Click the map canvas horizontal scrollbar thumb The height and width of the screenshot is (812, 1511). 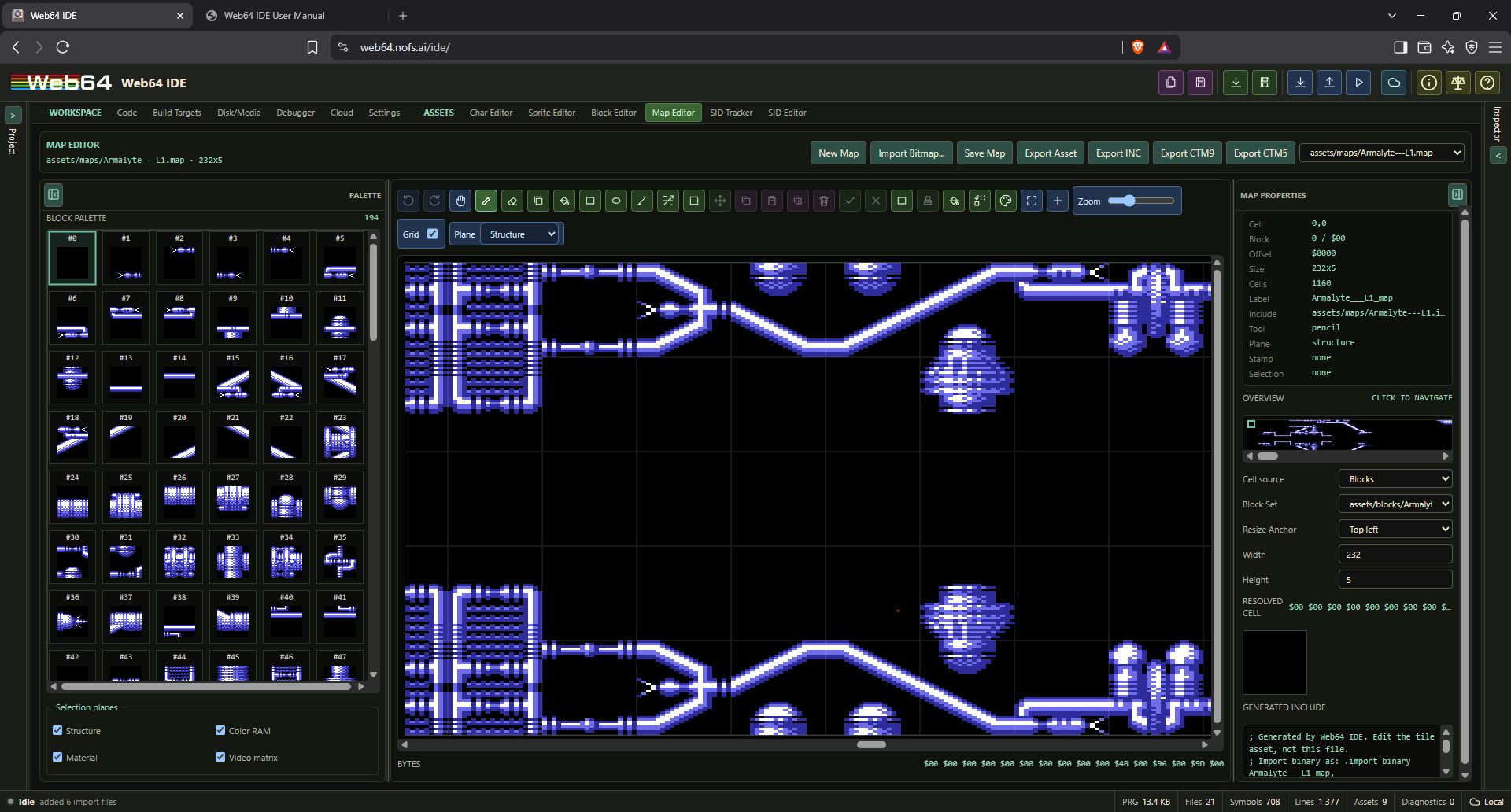click(871, 744)
